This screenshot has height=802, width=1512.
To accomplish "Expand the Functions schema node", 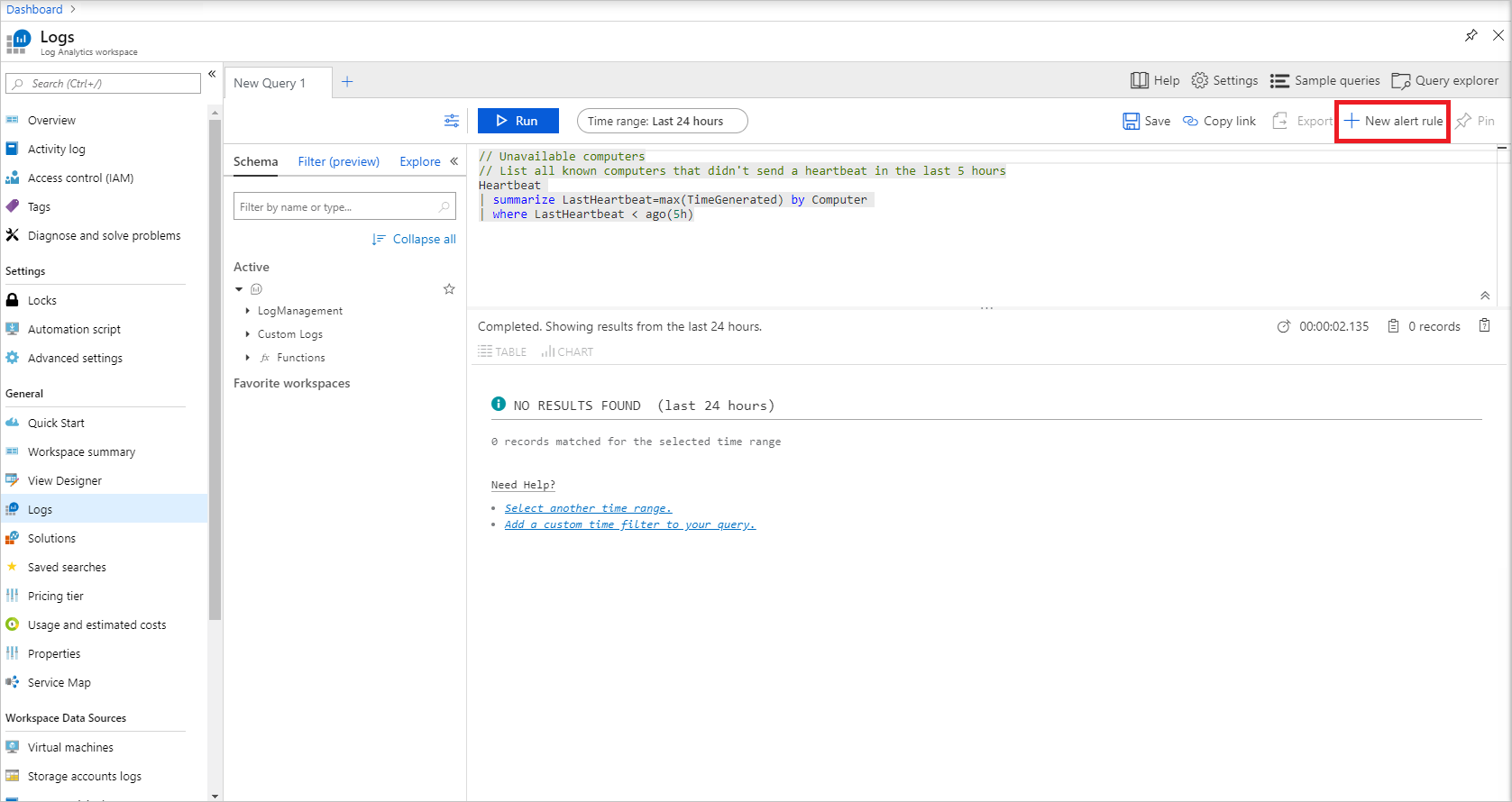I will pos(248,358).
